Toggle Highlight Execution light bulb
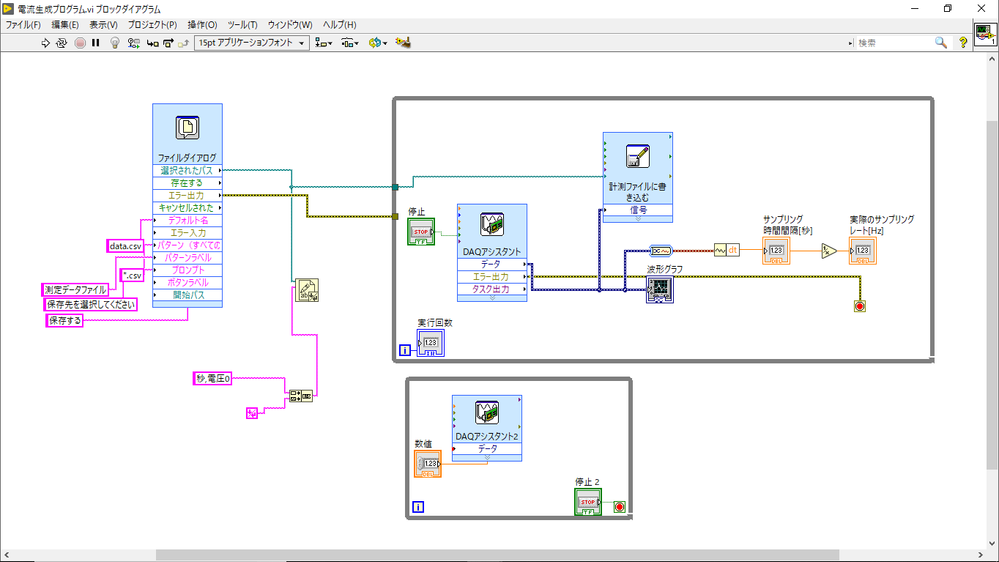The width and height of the screenshot is (999, 562). pos(115,43)
